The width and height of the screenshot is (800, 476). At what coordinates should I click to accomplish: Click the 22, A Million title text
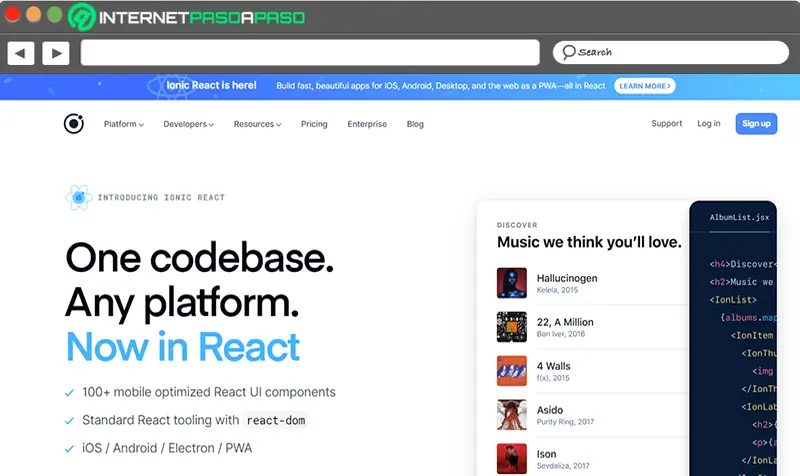point(565,322)
